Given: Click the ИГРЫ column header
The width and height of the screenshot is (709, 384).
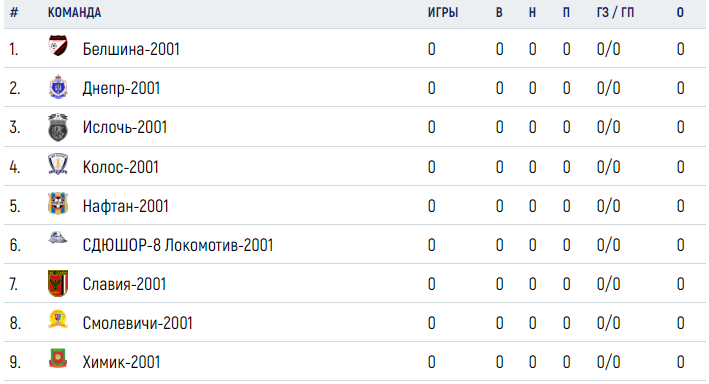Looking at the screenshot, I should 443,13.
